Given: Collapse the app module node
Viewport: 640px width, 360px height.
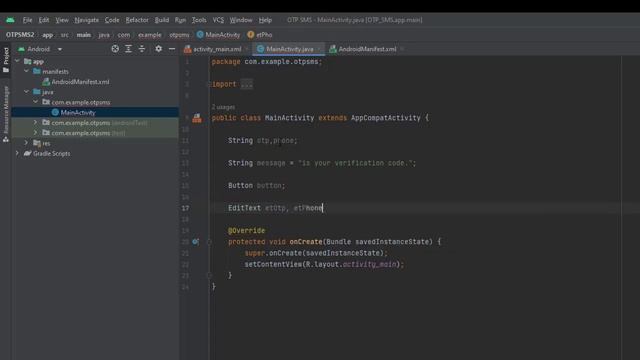Looking at the screenshot, I should click(x=17, y=61).
